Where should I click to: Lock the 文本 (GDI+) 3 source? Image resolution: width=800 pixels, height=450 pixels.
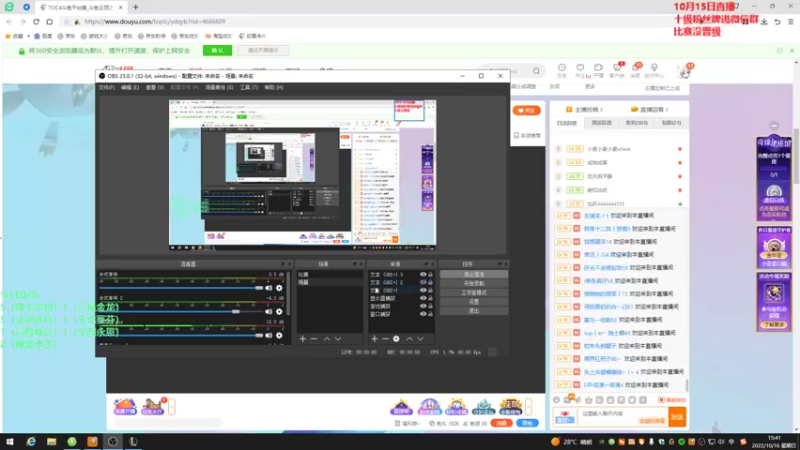point(430,274)
